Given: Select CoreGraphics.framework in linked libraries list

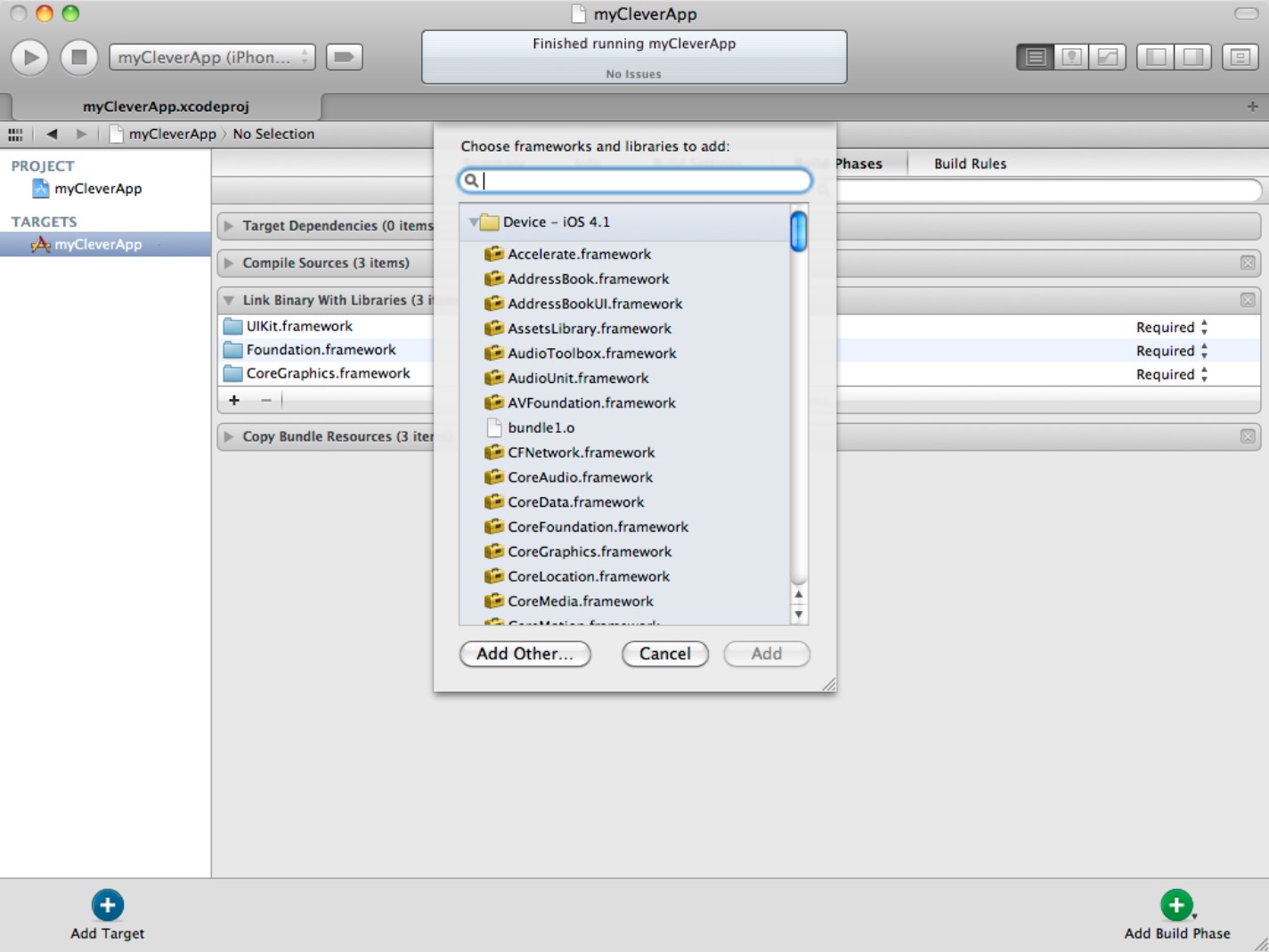Looking at the screenshot, I should point(328,374).
